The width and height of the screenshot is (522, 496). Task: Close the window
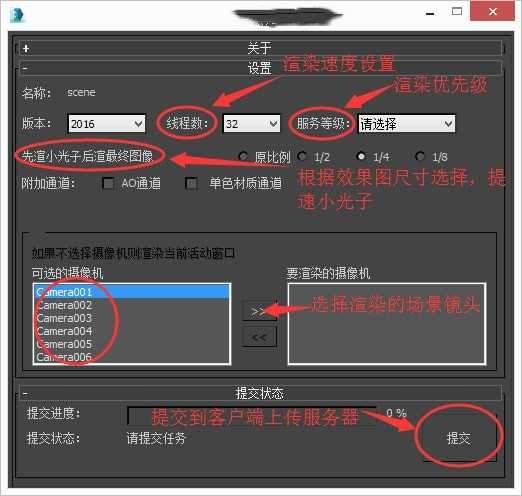pos(492,12)
